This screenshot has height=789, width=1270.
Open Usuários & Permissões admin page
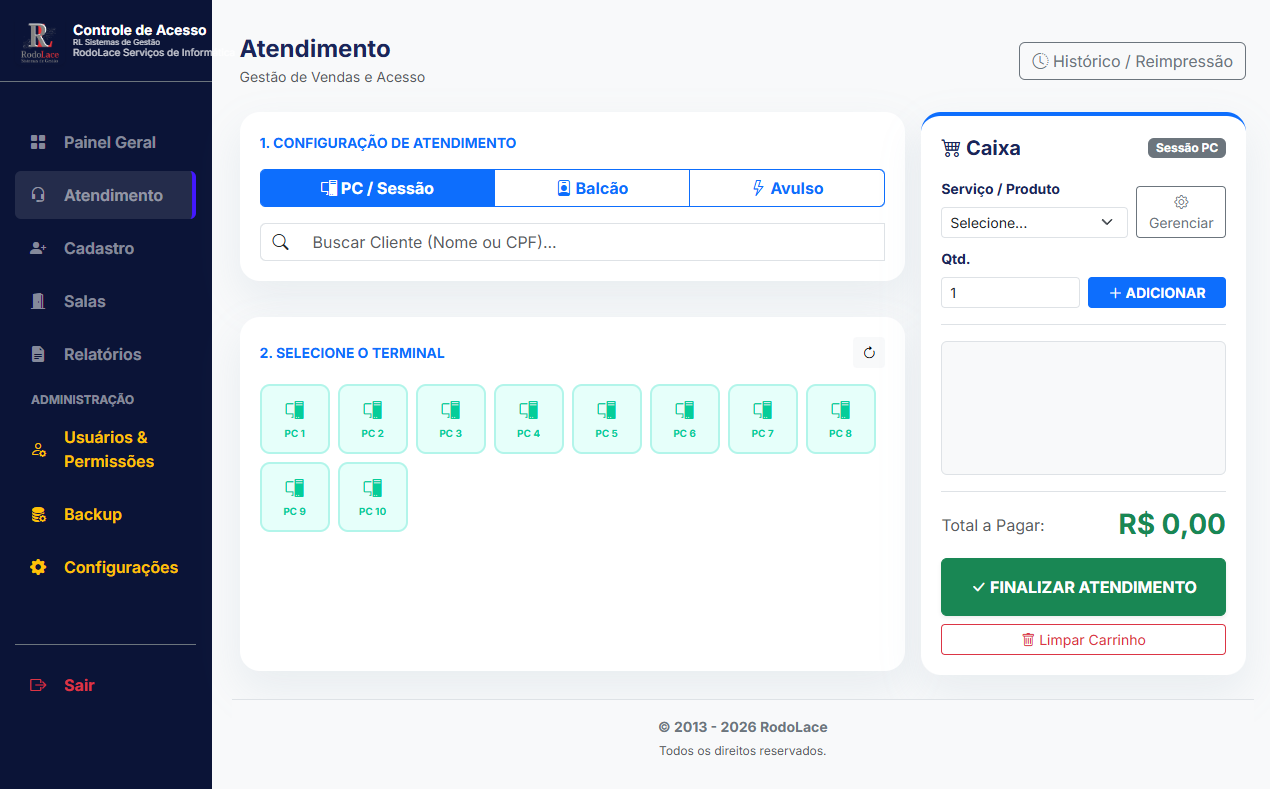[108, 449]
